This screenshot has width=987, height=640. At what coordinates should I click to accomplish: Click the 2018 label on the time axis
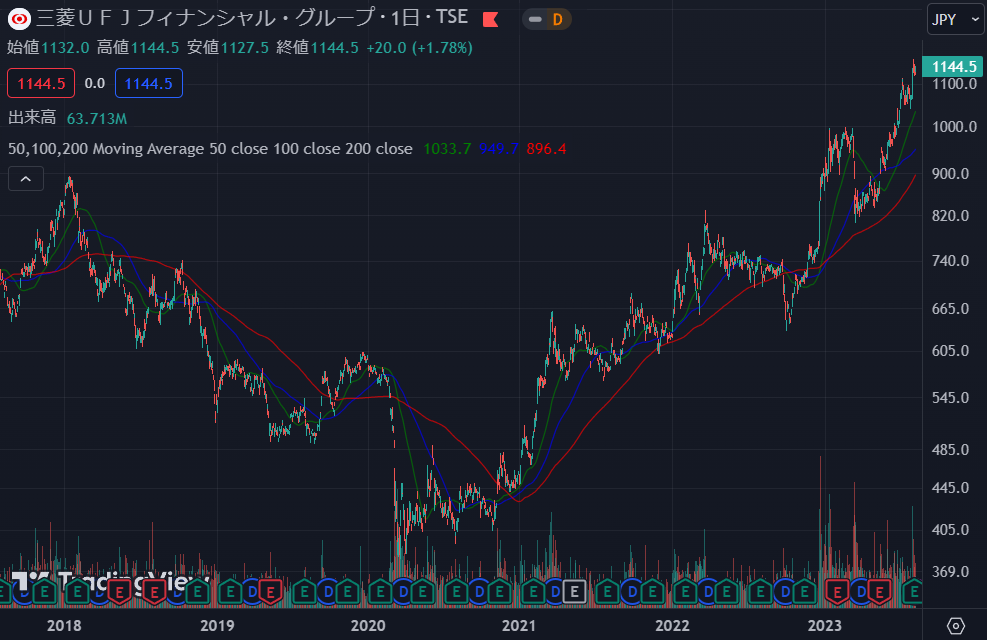coord(64,626)
